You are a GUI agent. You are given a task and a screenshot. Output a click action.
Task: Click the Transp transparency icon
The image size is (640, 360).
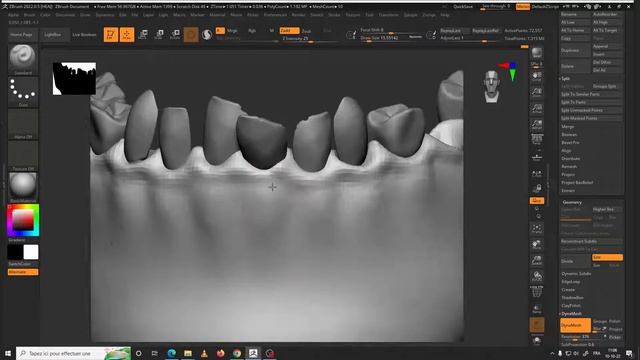tap(537, 309)
